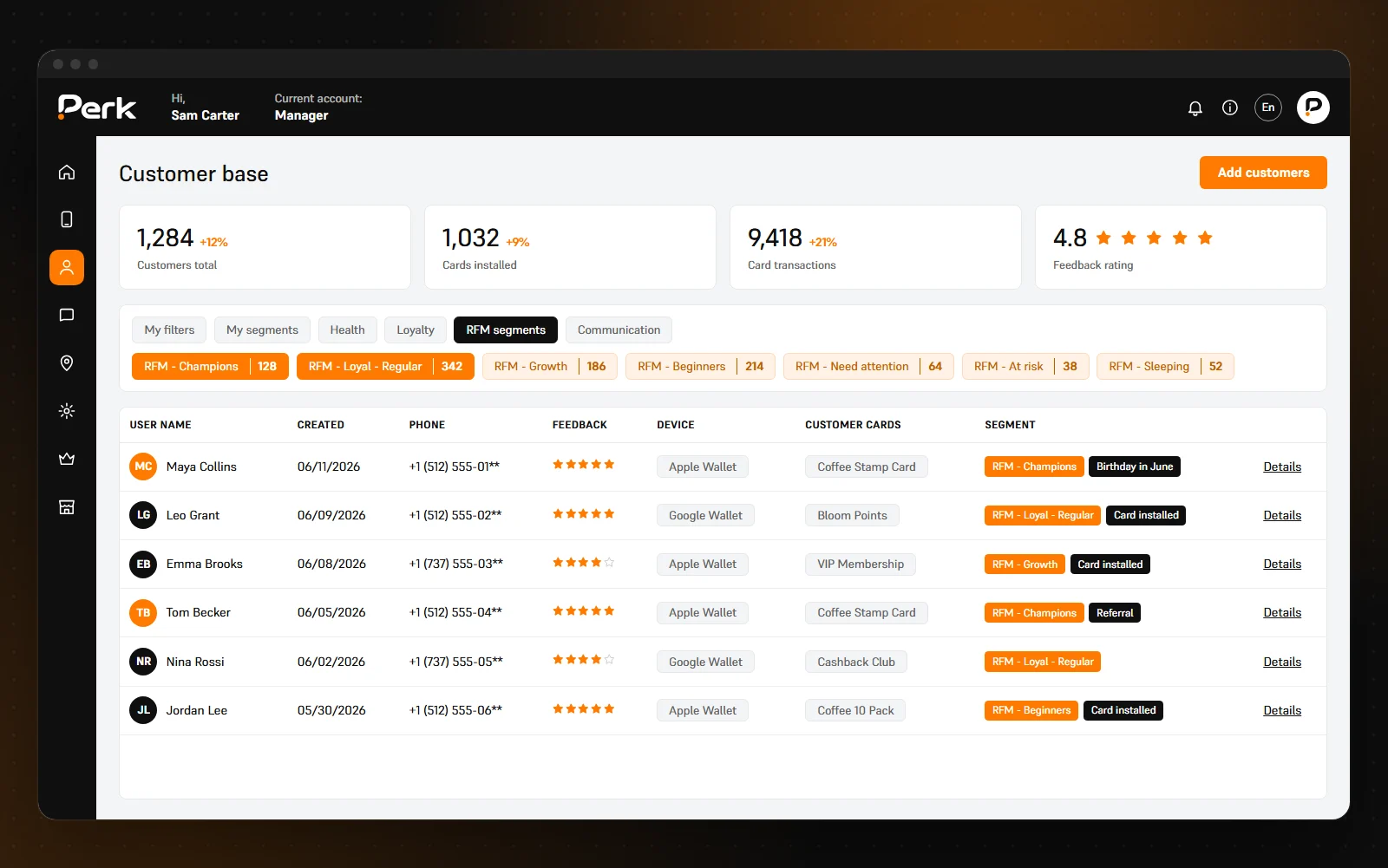Switch to My filters tab
This screenshot has width=1388, height=868.
click(x=169, y=330)
